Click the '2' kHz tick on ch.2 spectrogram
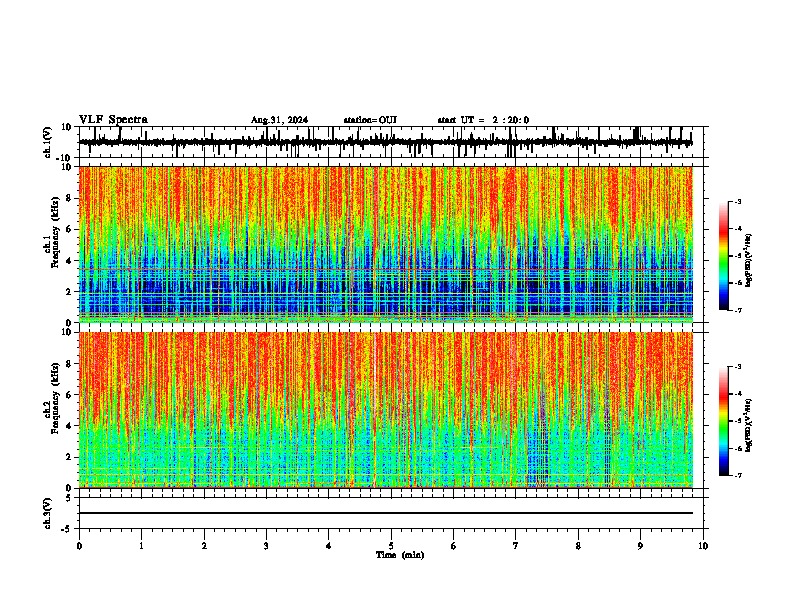The width and height of the screenshot is (792, 612). click(70, 457)
